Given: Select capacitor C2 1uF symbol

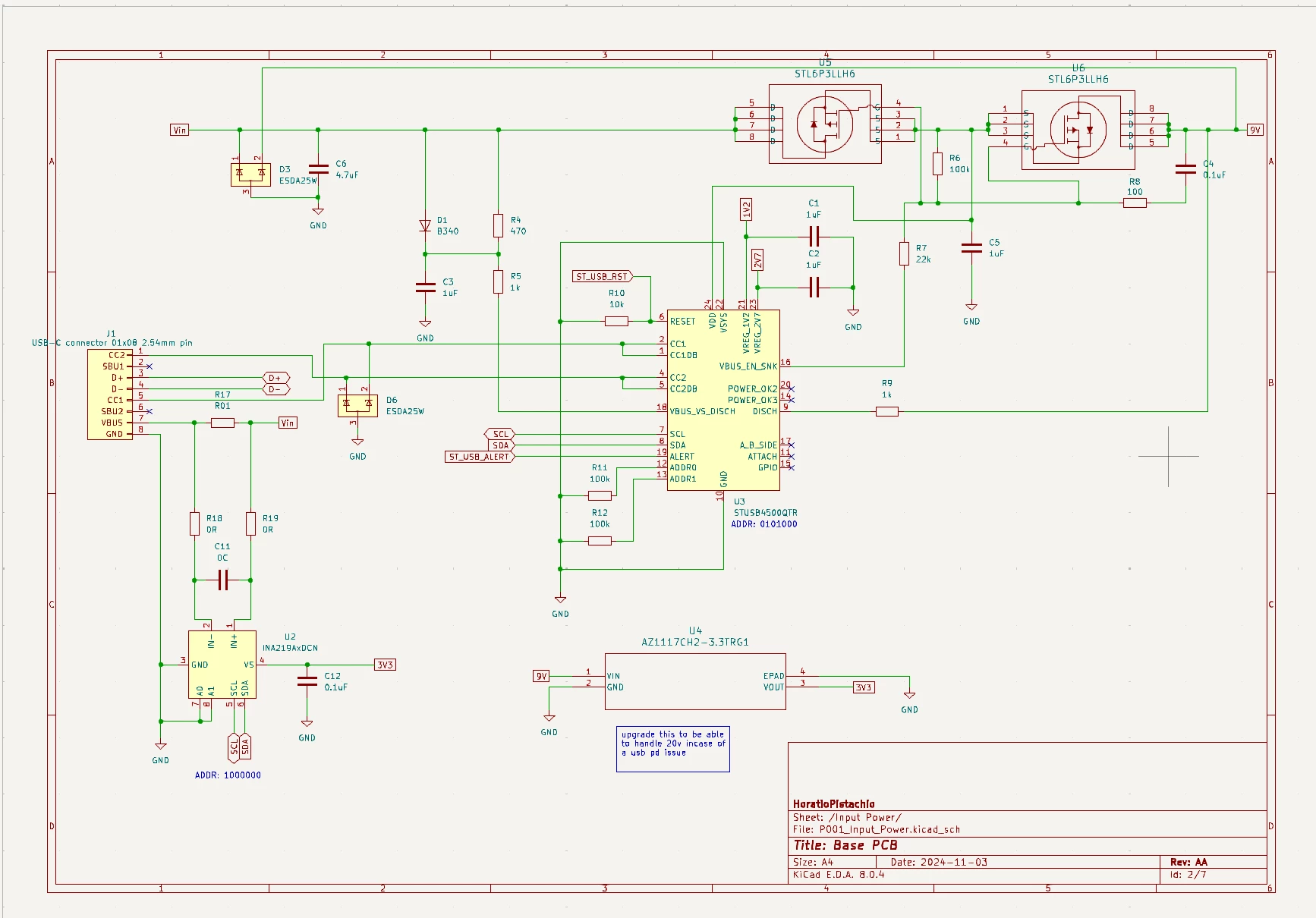Looking at the screenshot, I should 814,288.
